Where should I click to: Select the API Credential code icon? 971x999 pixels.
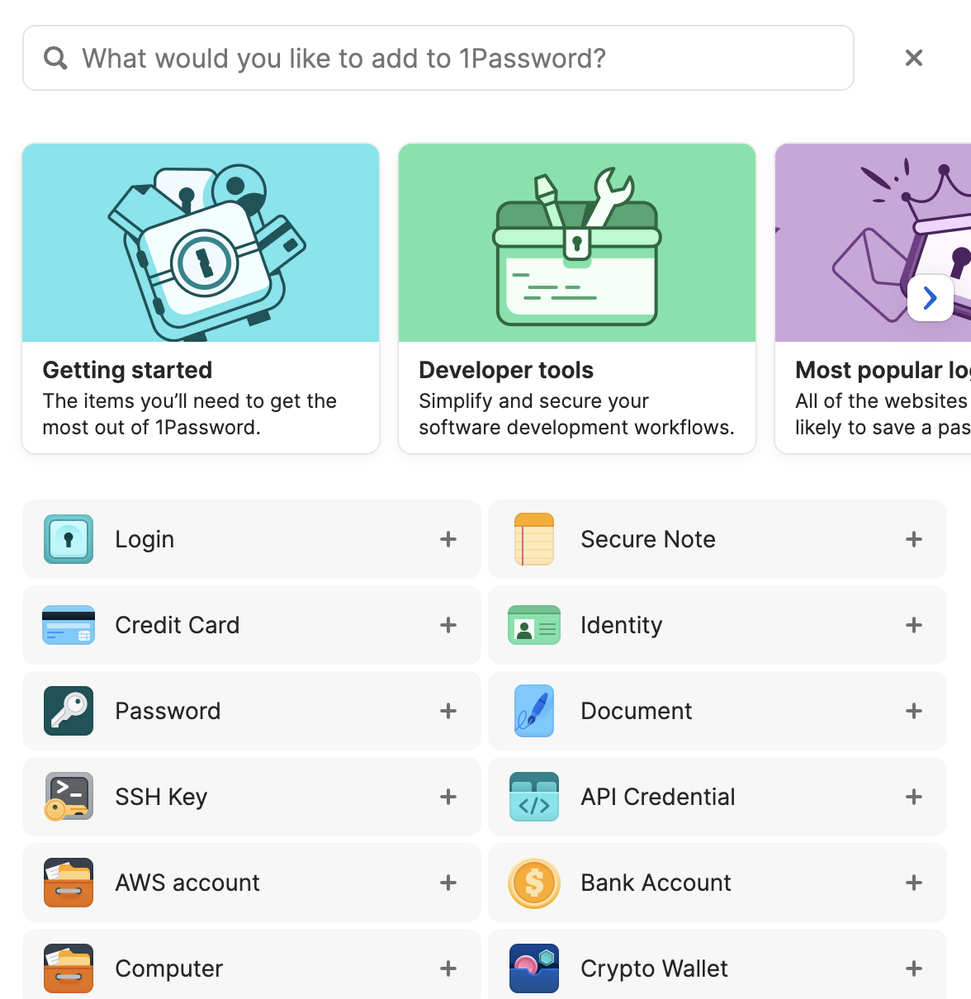(x=534, y=797)
